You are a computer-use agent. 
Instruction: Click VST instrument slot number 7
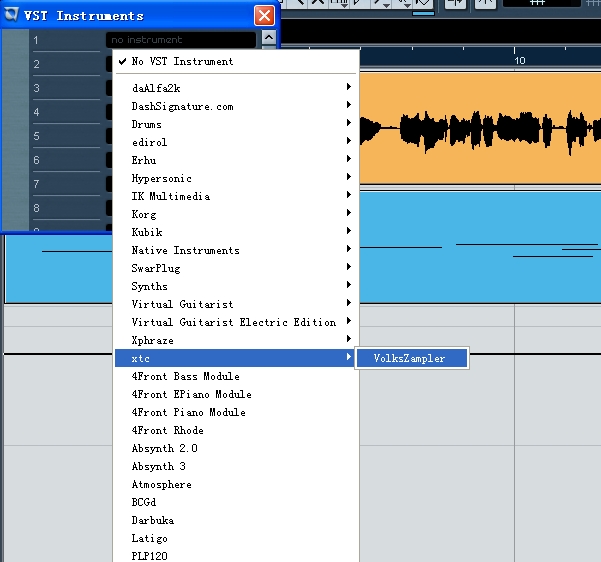pos(36,184)
